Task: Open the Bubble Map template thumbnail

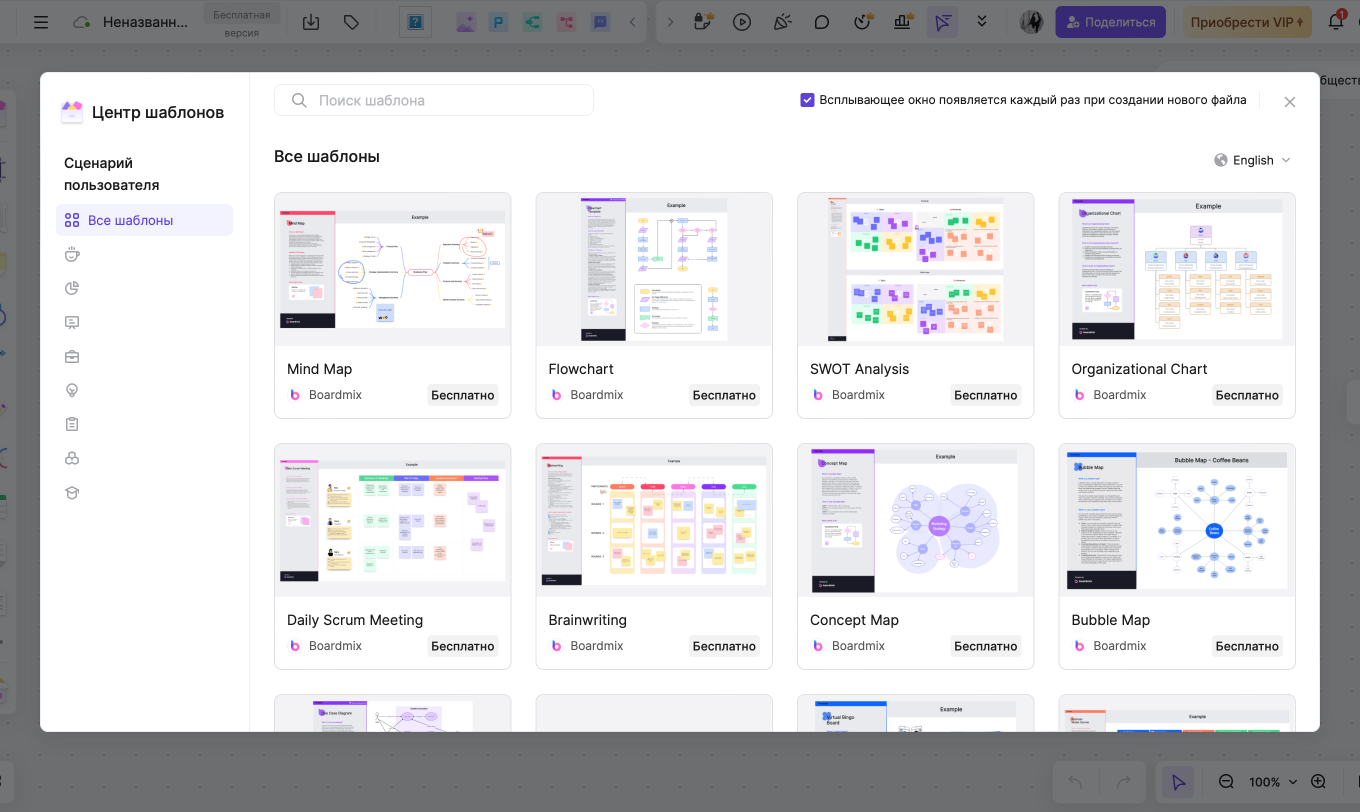Action: [x=1177, y=520]
